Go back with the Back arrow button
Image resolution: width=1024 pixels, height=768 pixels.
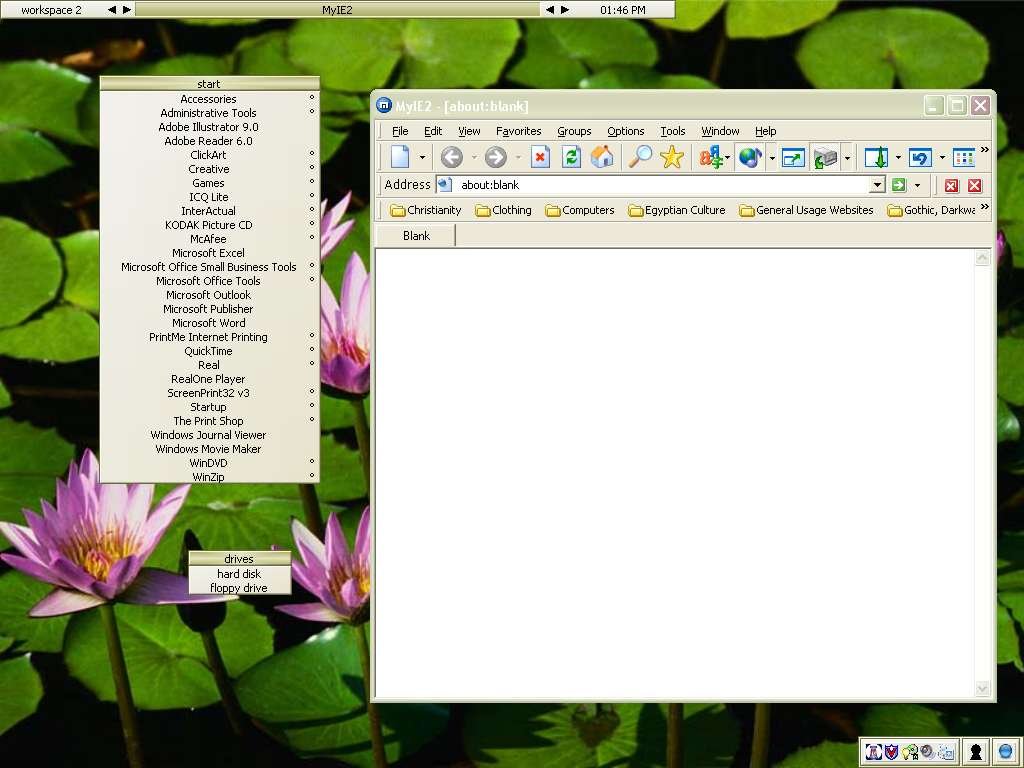tap(451, 157)
